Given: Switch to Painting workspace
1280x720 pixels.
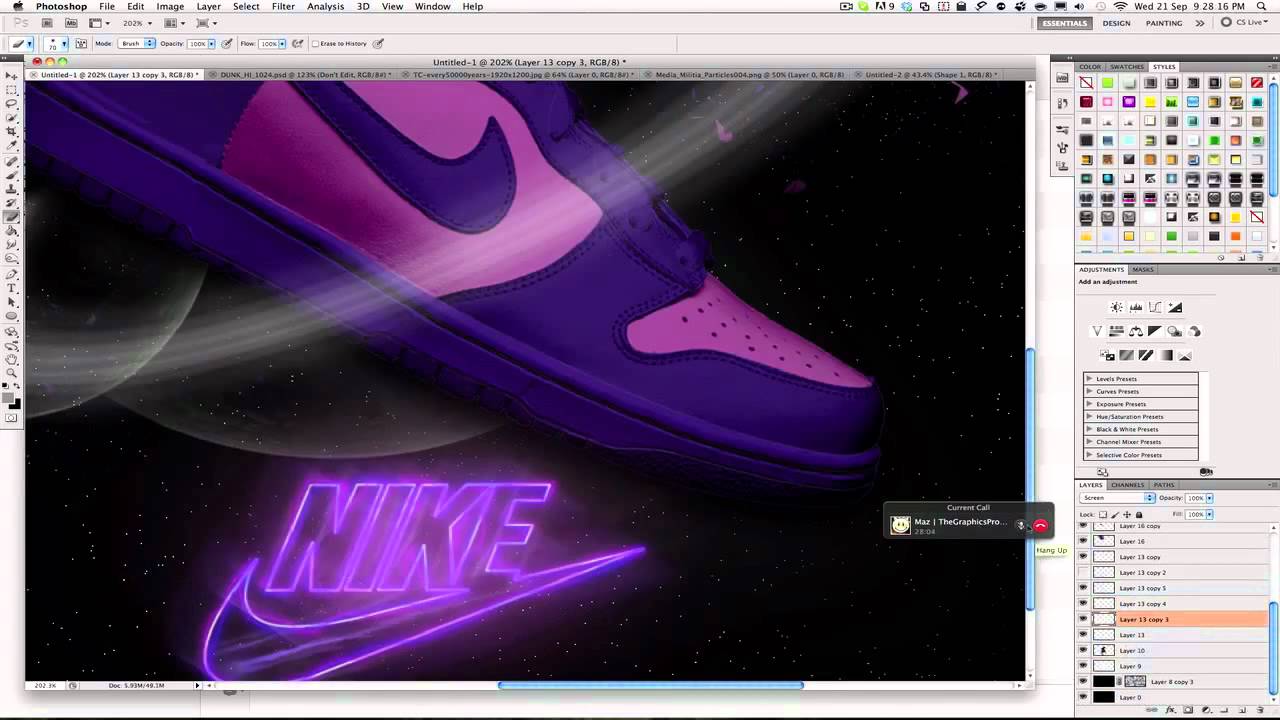Looking at the screenshot, I should [1164, 23].
